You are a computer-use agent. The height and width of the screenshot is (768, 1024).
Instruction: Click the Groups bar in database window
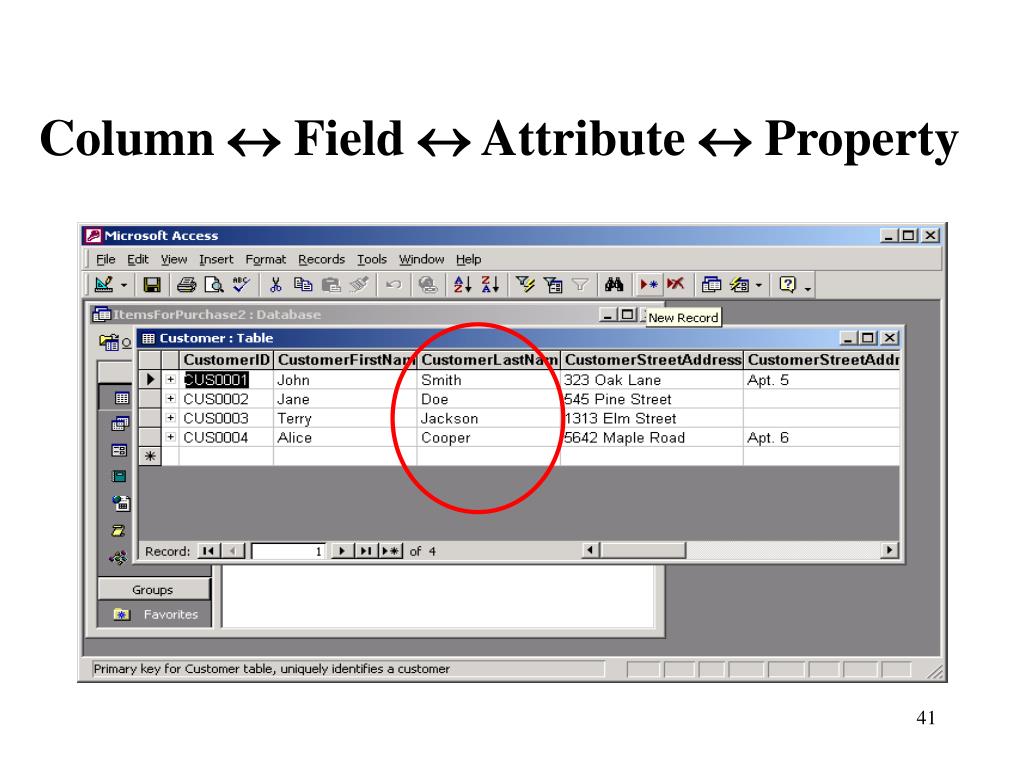point(154,589)
